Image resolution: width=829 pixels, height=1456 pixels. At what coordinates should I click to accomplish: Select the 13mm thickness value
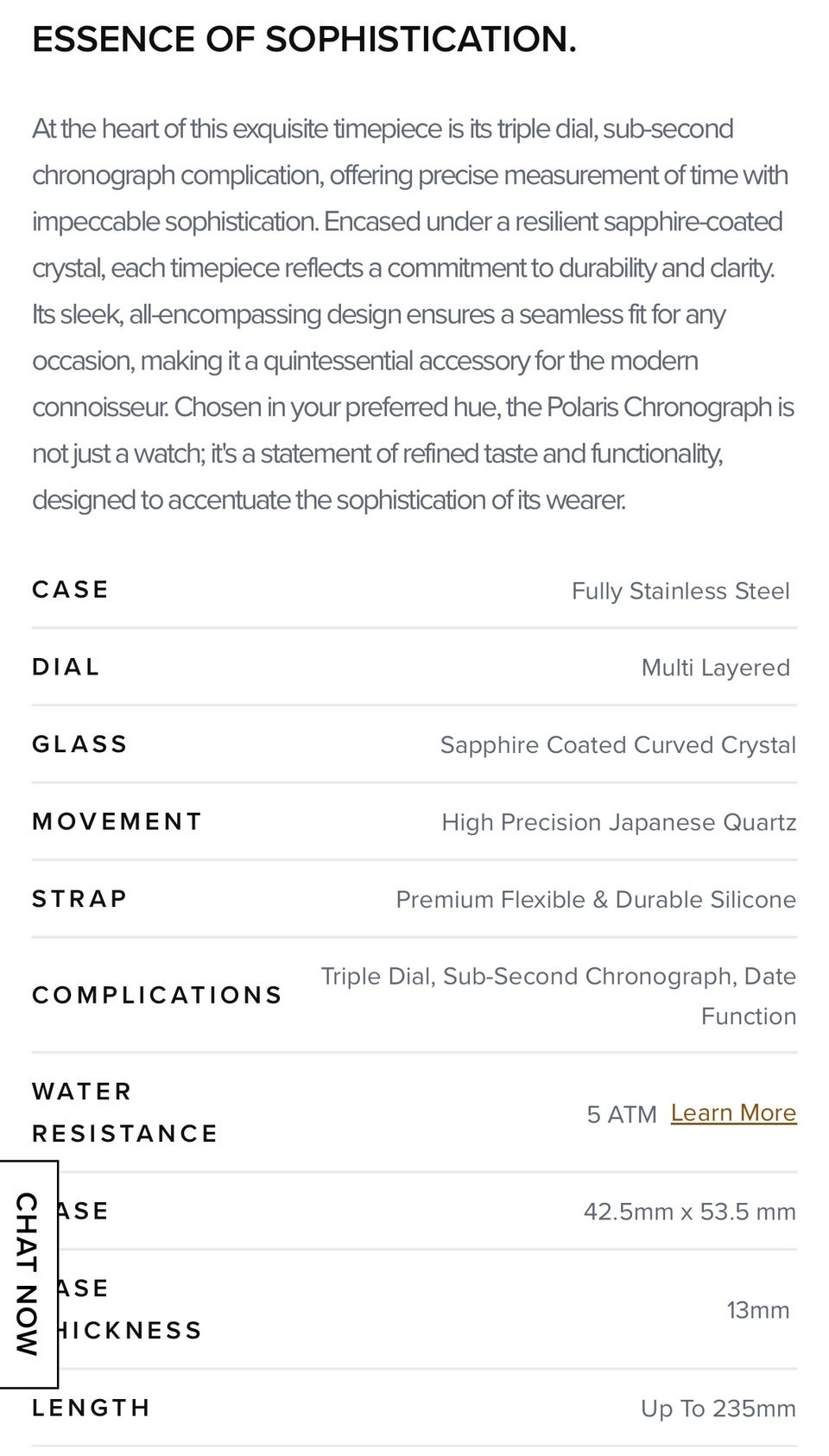tap(757, 1310)
